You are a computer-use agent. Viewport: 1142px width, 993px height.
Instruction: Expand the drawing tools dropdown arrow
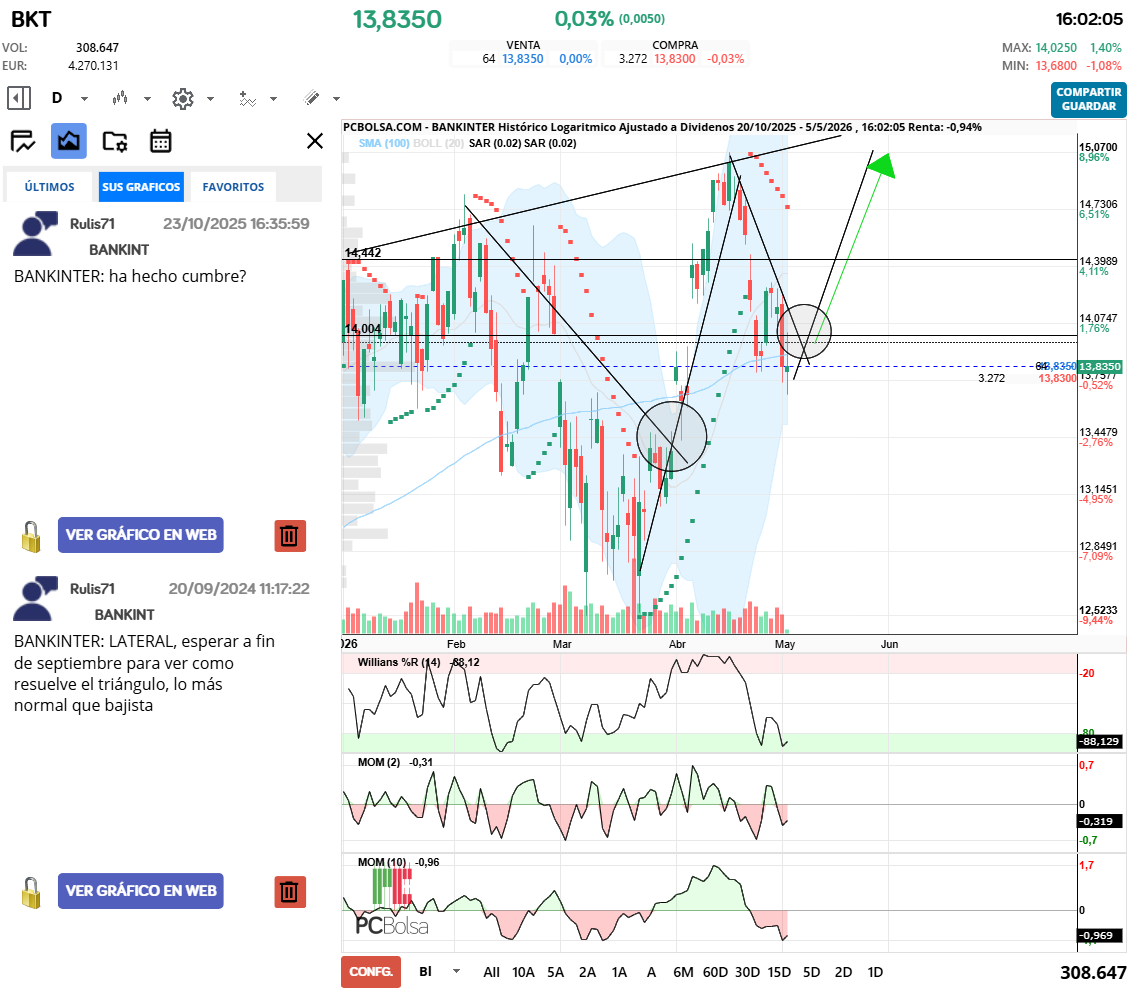click(x=336, y=98)
